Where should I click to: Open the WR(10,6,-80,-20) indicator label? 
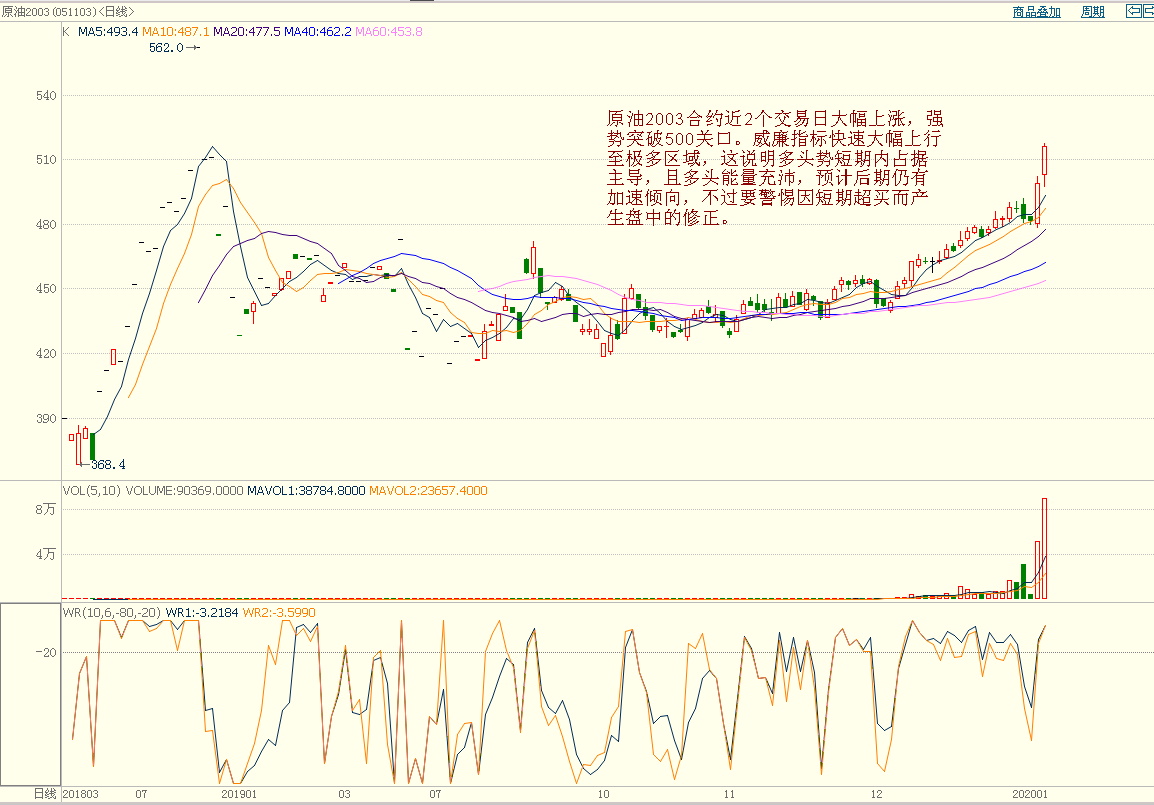click(x=110, y=612)
